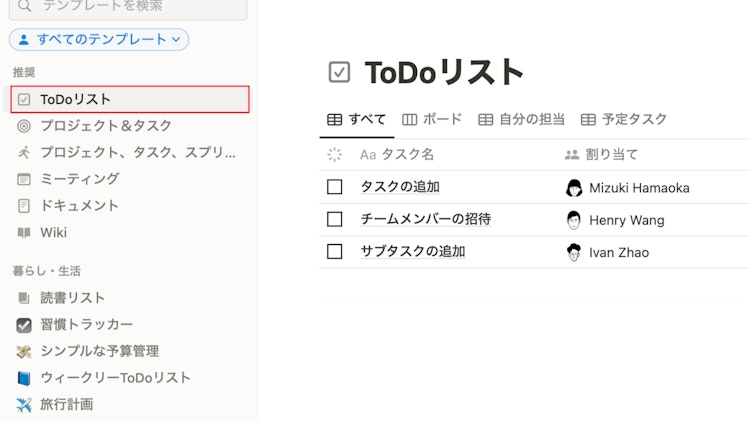Click the running figure sprint template icon
This screenshot has height=422, width=750.
tap(24, 153)
